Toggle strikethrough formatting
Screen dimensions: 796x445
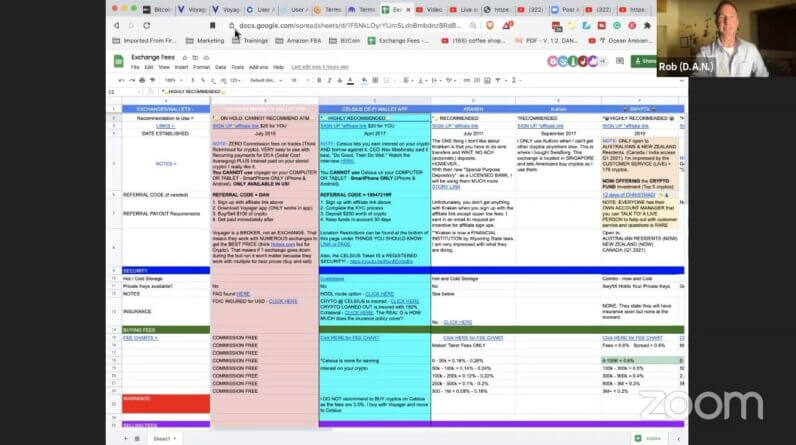click(x=340, y=80)
